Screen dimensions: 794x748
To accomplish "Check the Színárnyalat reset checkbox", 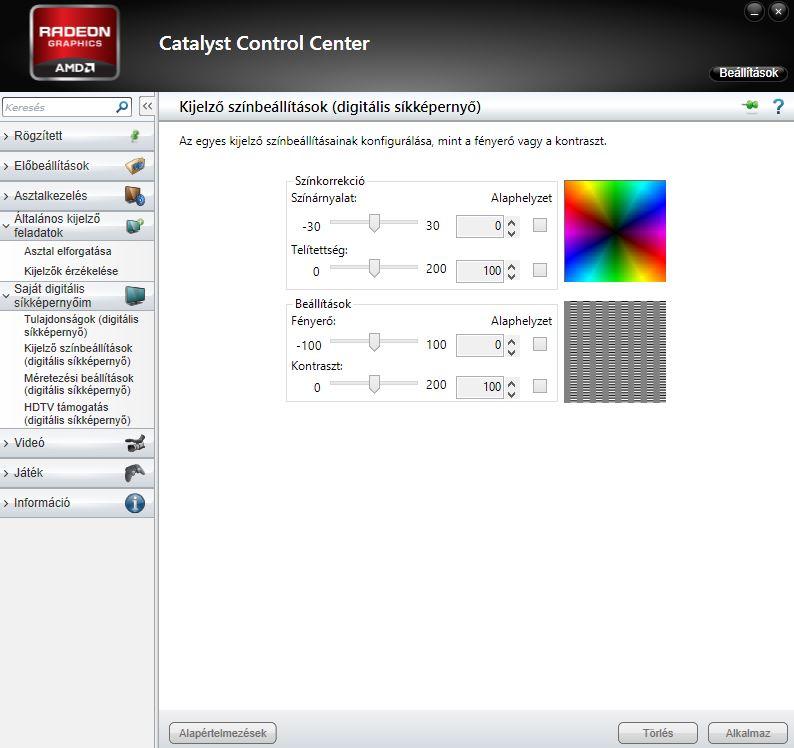I will (x=540, y=225).
